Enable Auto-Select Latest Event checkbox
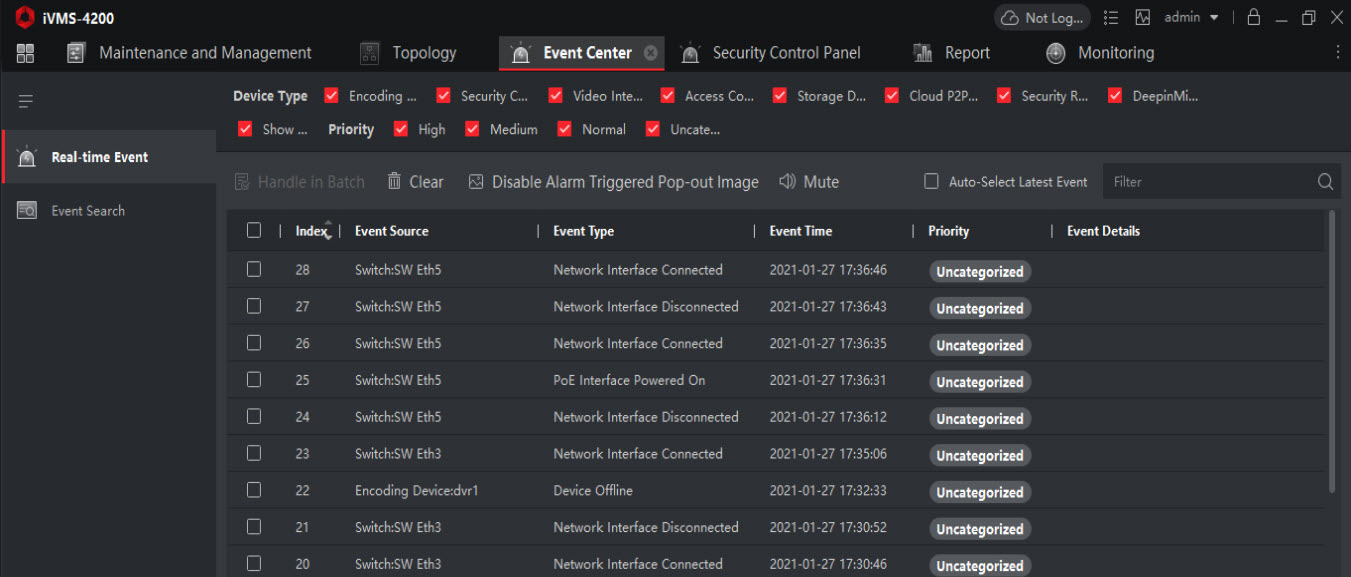The height and width of the screenshot is (577, 1351). pos(931,182)
